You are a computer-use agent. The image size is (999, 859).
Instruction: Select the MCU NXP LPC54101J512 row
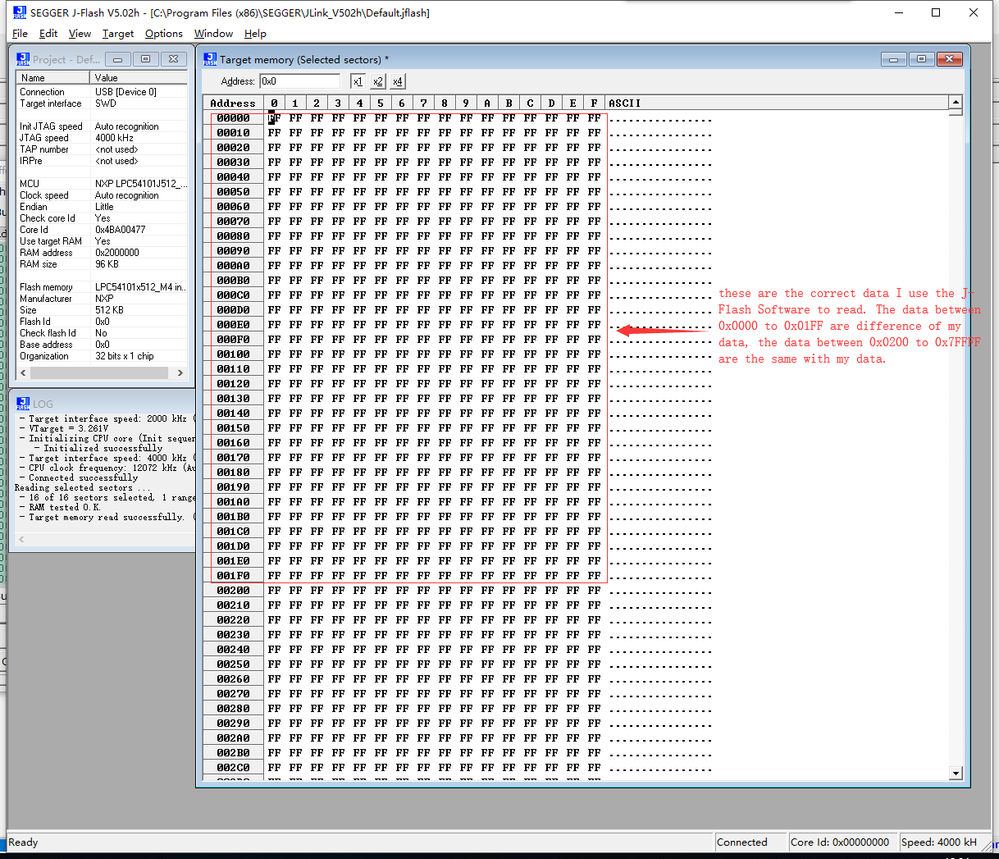pos(102,184)
